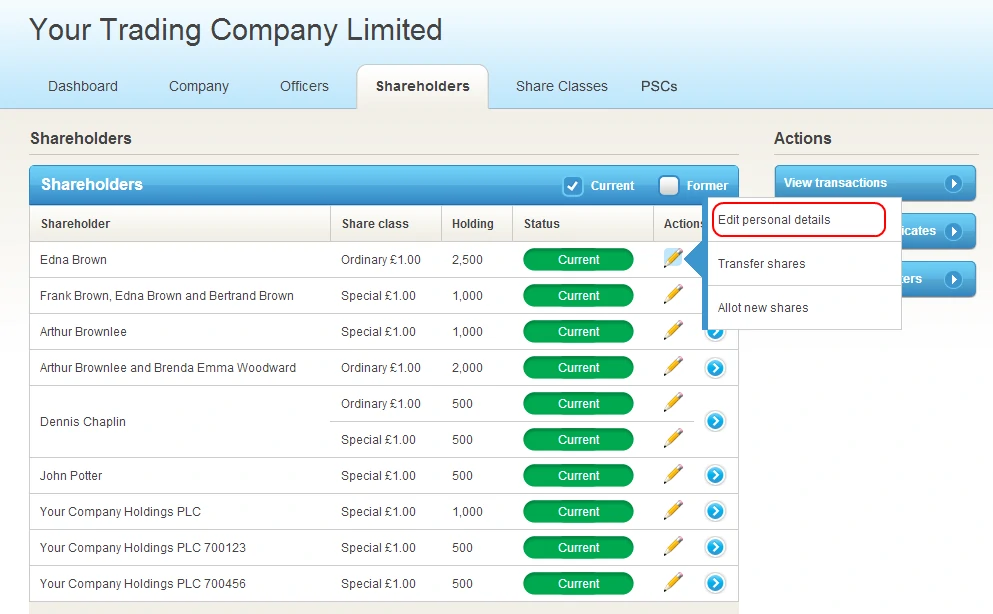
Task: Select Allot new shares menu option
Action: coord(763,308)
